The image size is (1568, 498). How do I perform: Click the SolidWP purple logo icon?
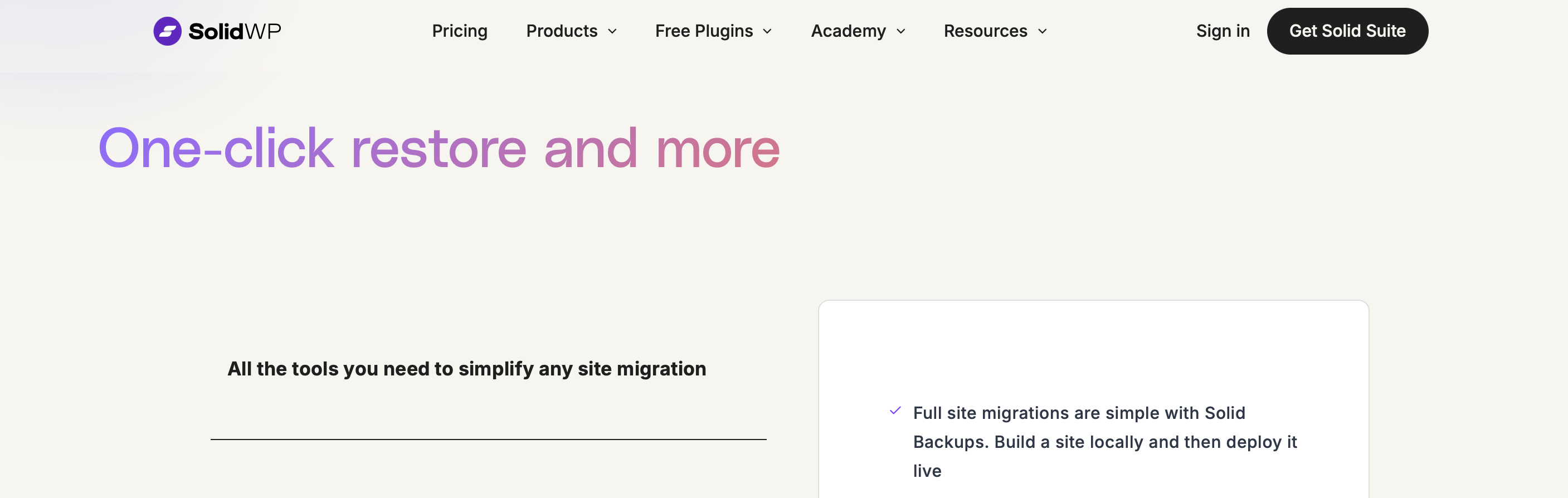[167, 31]
